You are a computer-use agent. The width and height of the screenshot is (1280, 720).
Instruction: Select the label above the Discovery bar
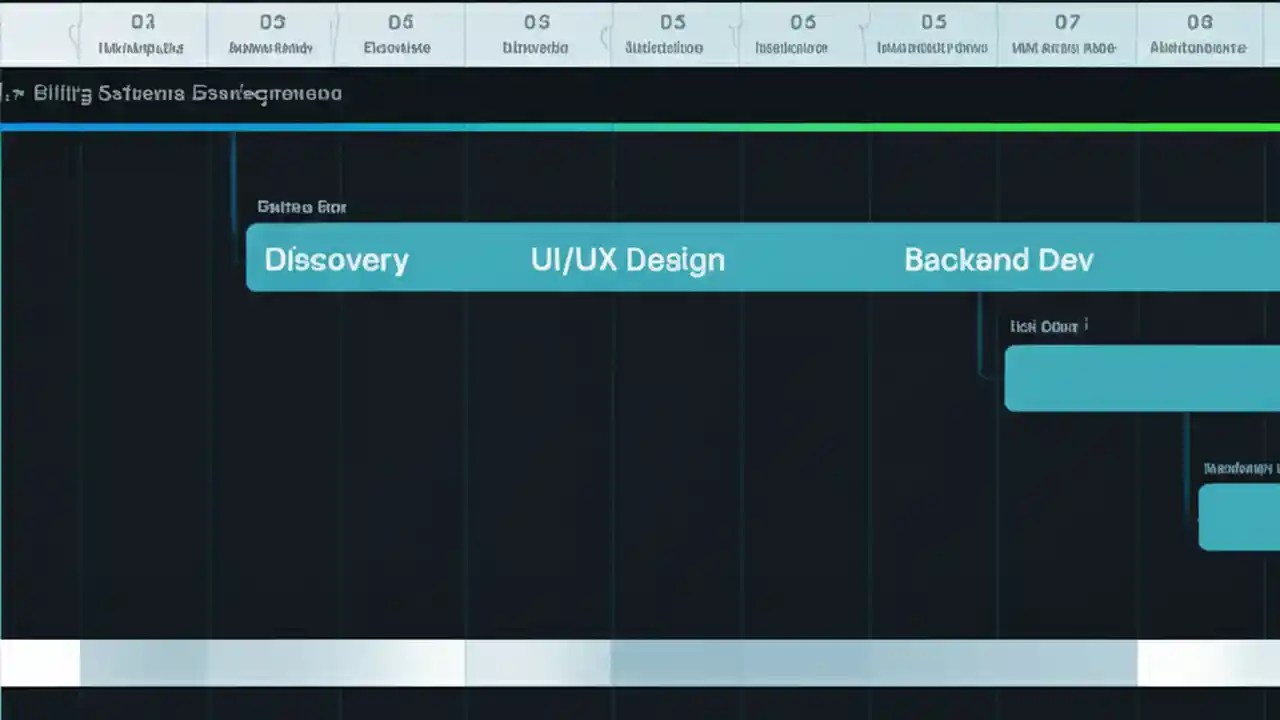coord(302,207)
